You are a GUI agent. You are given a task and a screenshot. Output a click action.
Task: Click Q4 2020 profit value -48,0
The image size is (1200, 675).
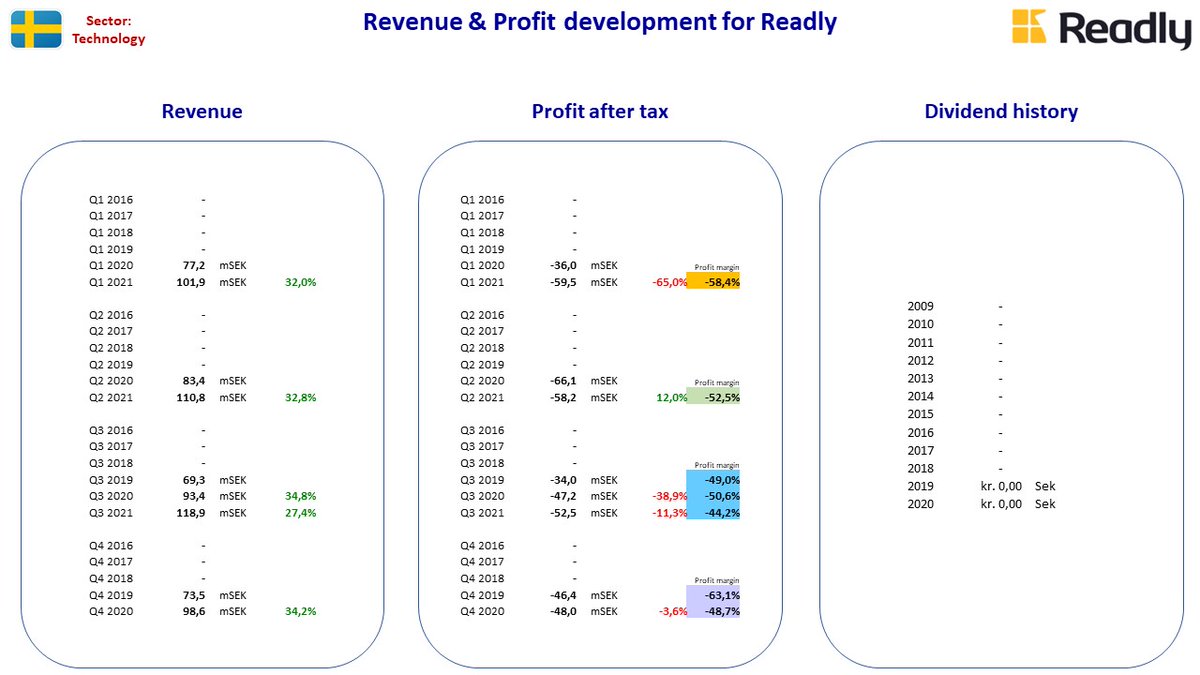click(563, 611)
